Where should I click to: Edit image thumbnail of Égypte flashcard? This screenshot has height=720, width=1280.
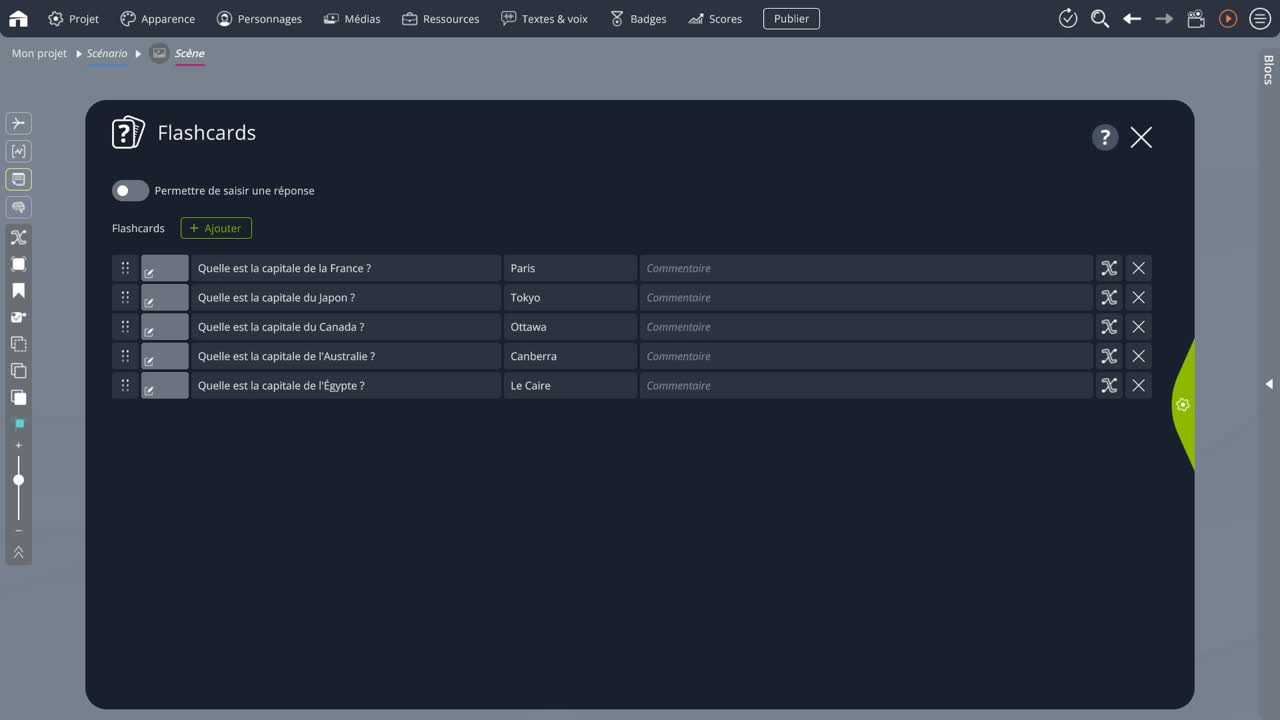(164, 385)
